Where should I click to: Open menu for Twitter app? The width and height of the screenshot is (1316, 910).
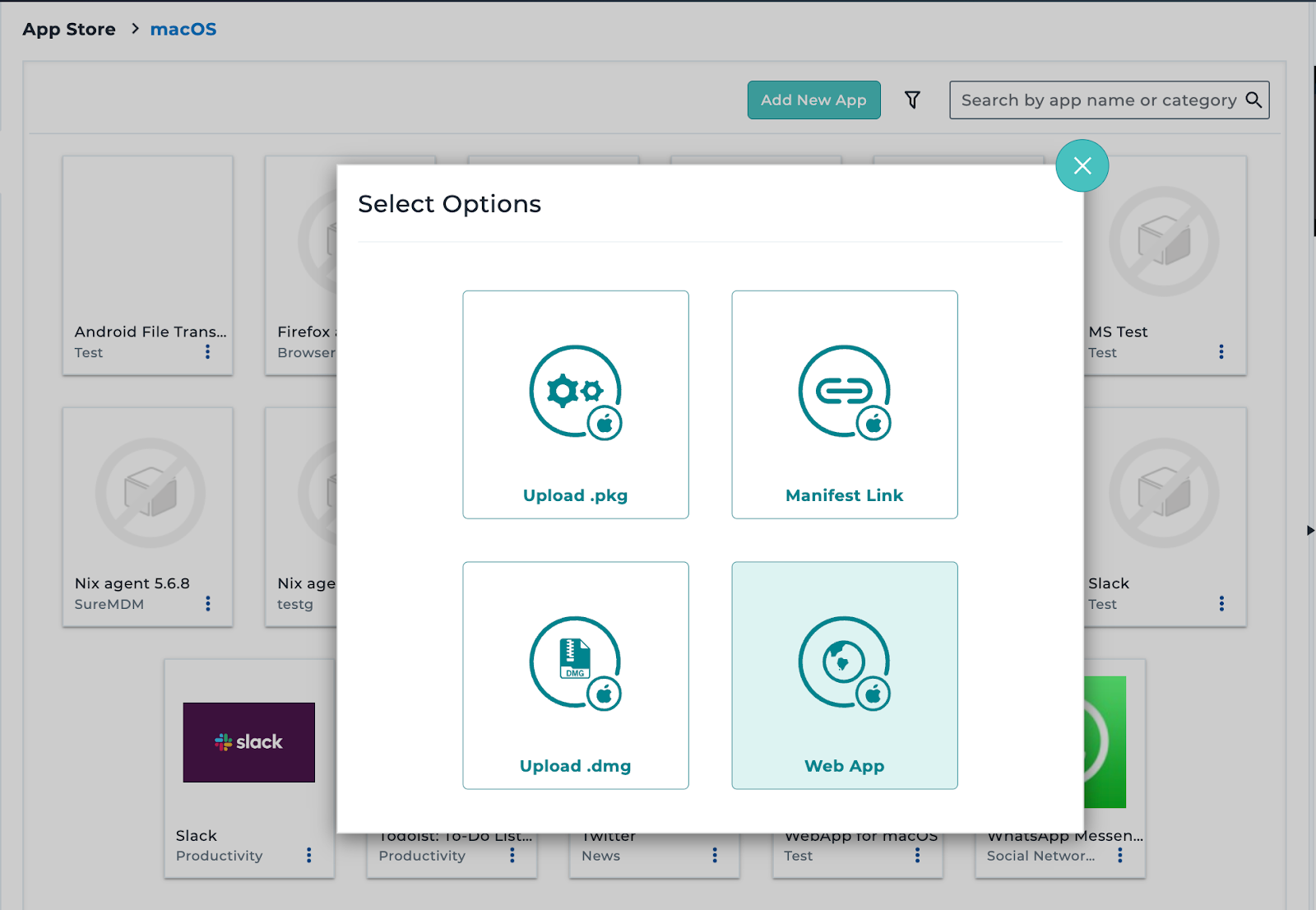tap(715, 856)
